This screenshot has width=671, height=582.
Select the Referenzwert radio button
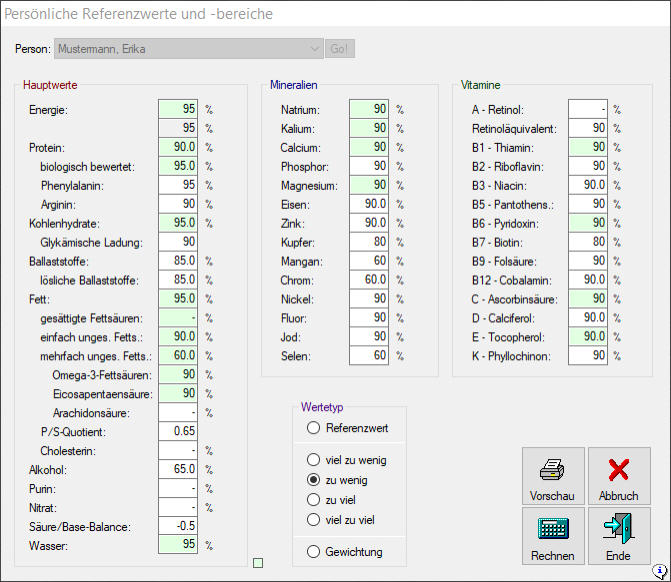314,428
